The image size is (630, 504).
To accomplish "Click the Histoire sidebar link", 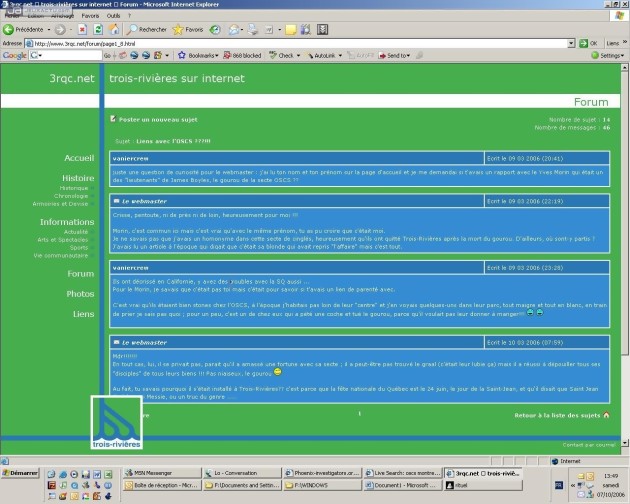I will pyautogui.click(x=78, y=178).
